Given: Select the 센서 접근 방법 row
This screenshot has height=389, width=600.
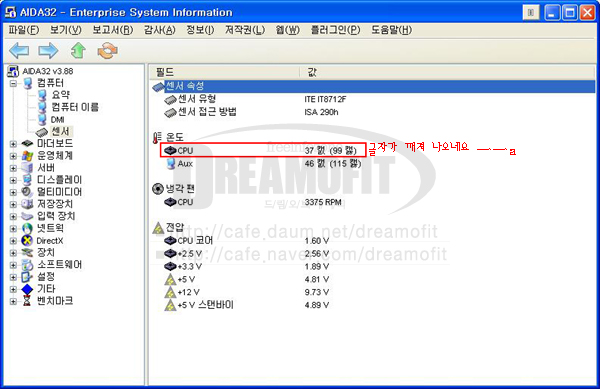Looking at the screenshot, I should coord(373,112).
